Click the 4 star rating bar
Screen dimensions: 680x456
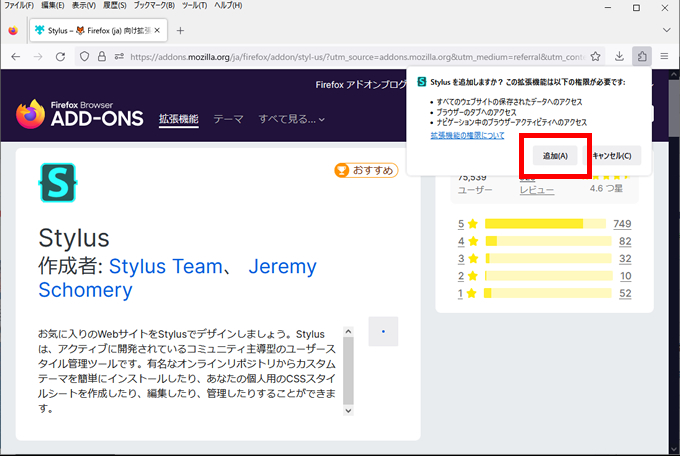click(548, 241)
